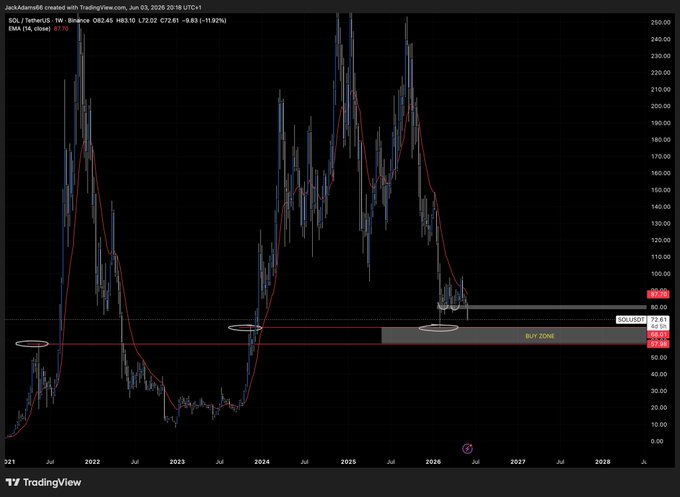This screenshot has height=497, width=680.
Task: Click the red 87.70 EMA price tag
Action: [x=657, y=294]
